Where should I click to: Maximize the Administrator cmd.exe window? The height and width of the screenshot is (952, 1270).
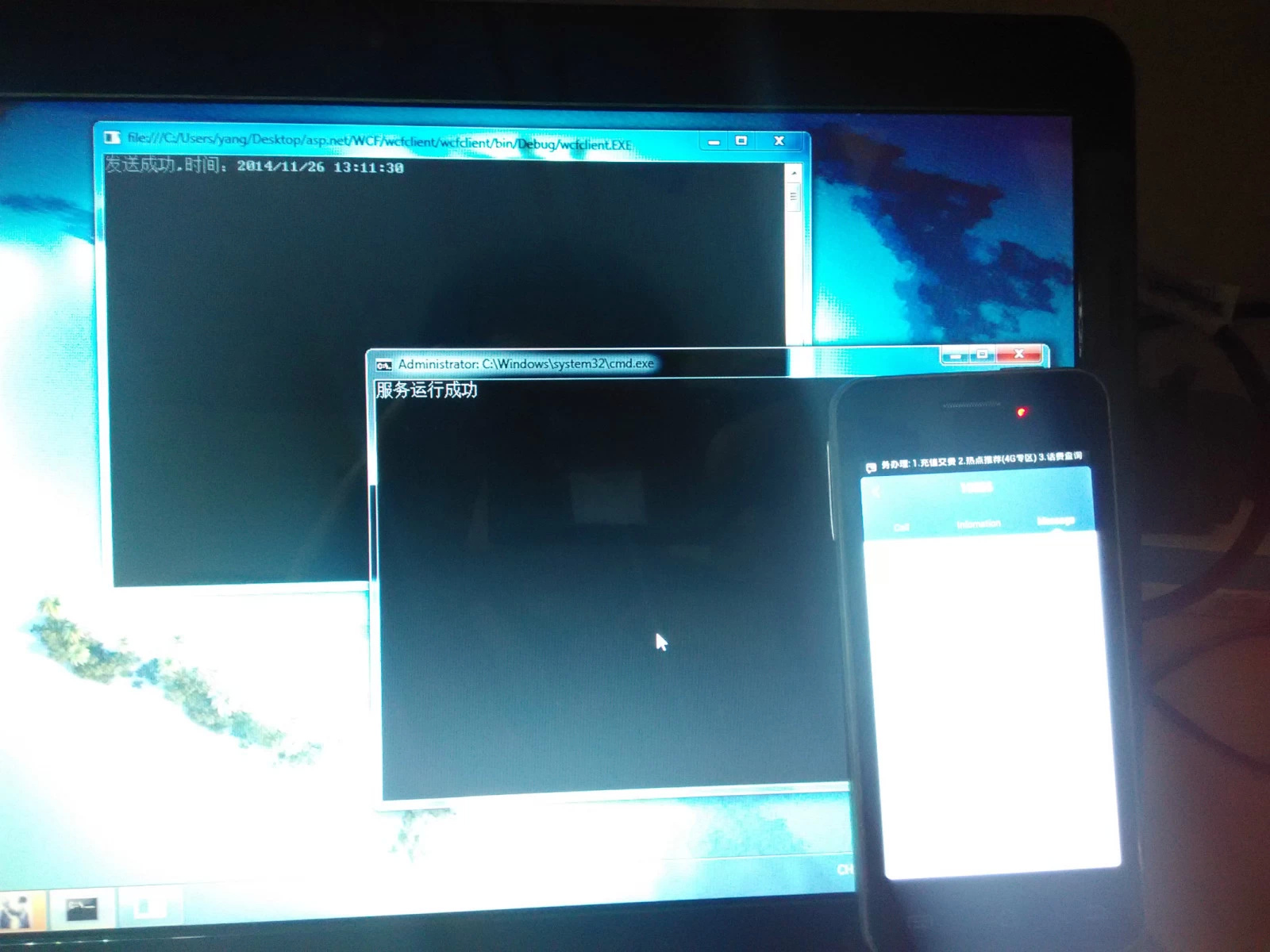pyautogui.click(x=983, y=355)
